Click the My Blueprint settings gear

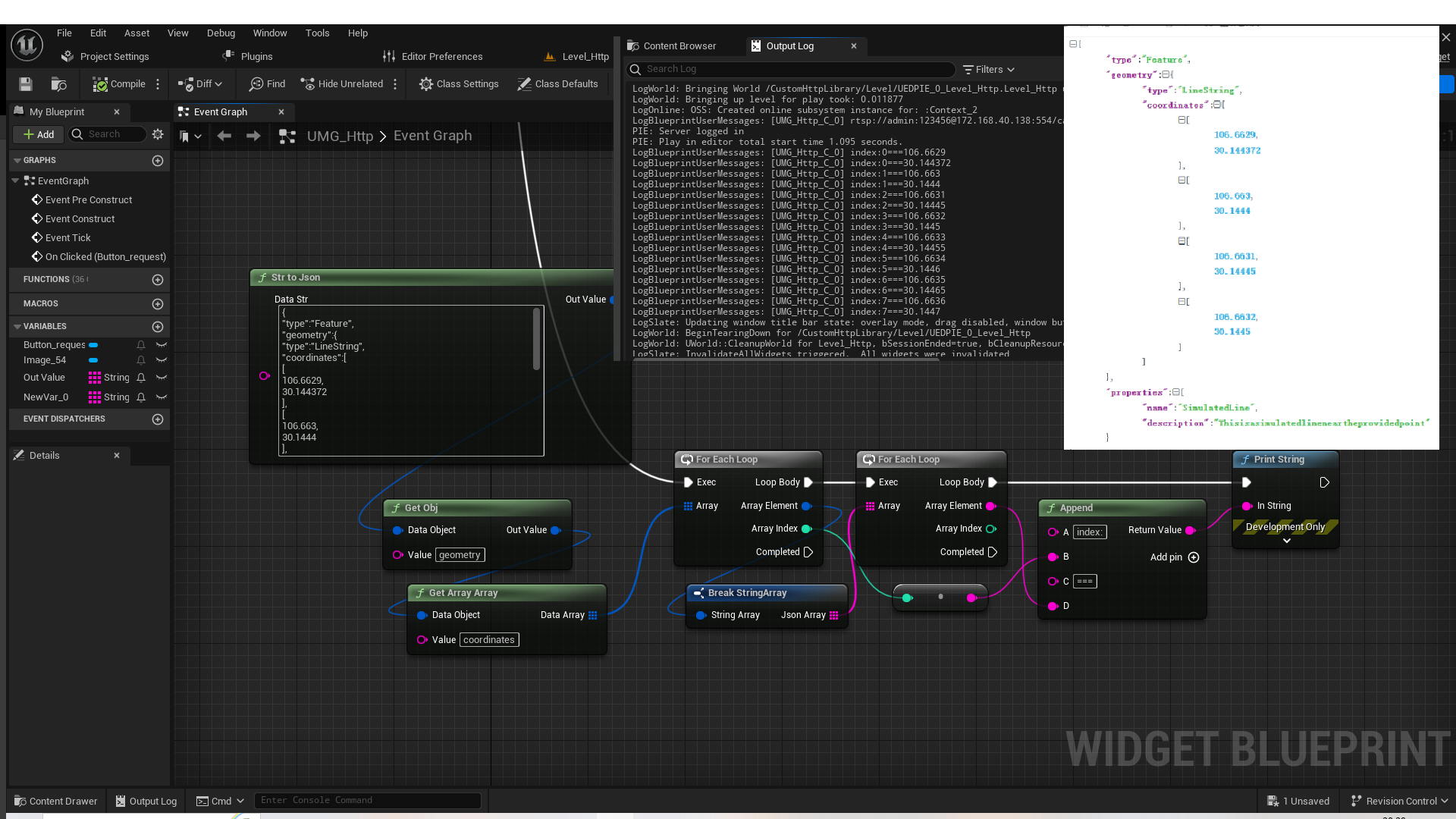coord(158,134)
